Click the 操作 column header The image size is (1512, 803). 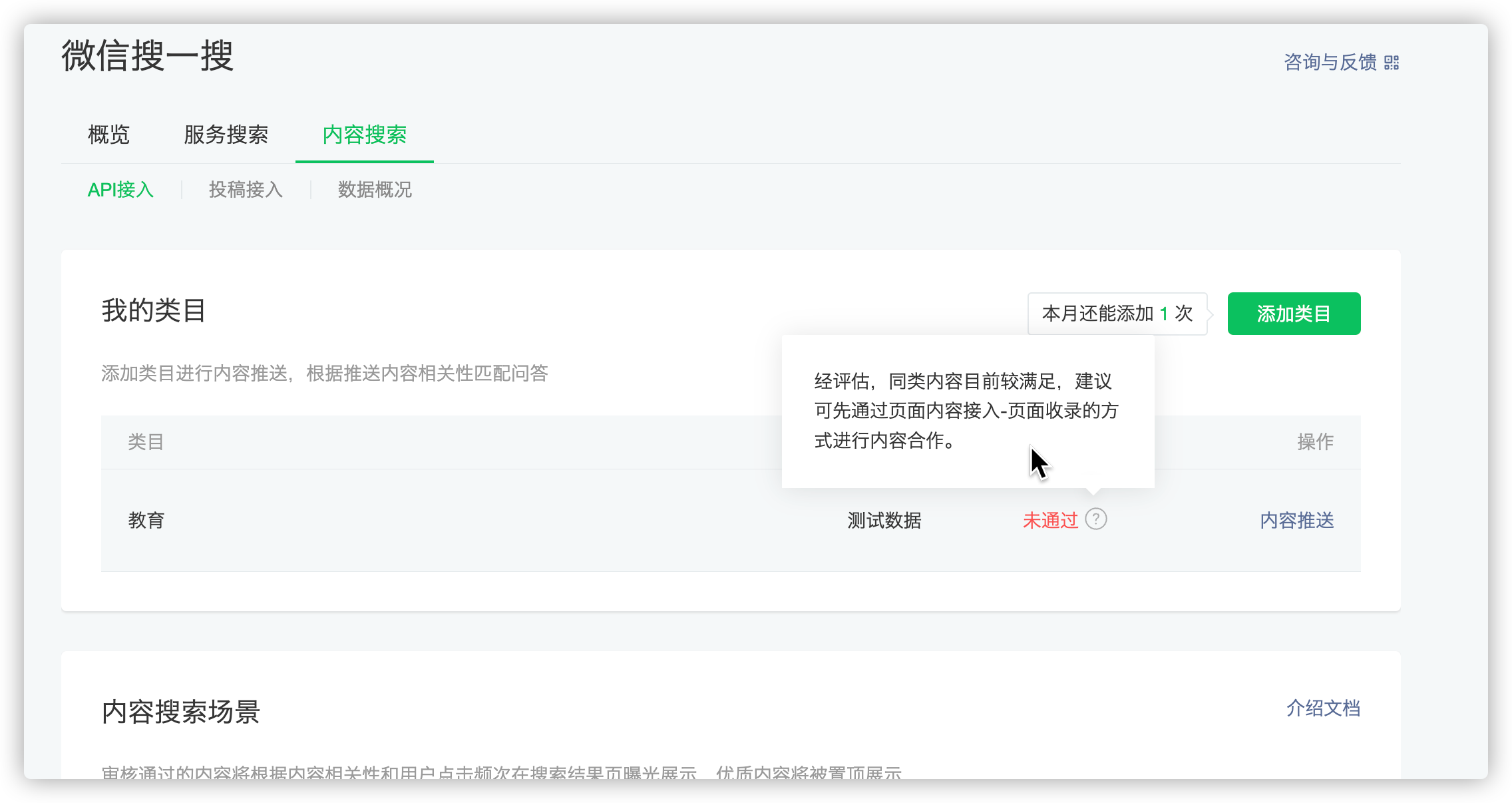1314,441
